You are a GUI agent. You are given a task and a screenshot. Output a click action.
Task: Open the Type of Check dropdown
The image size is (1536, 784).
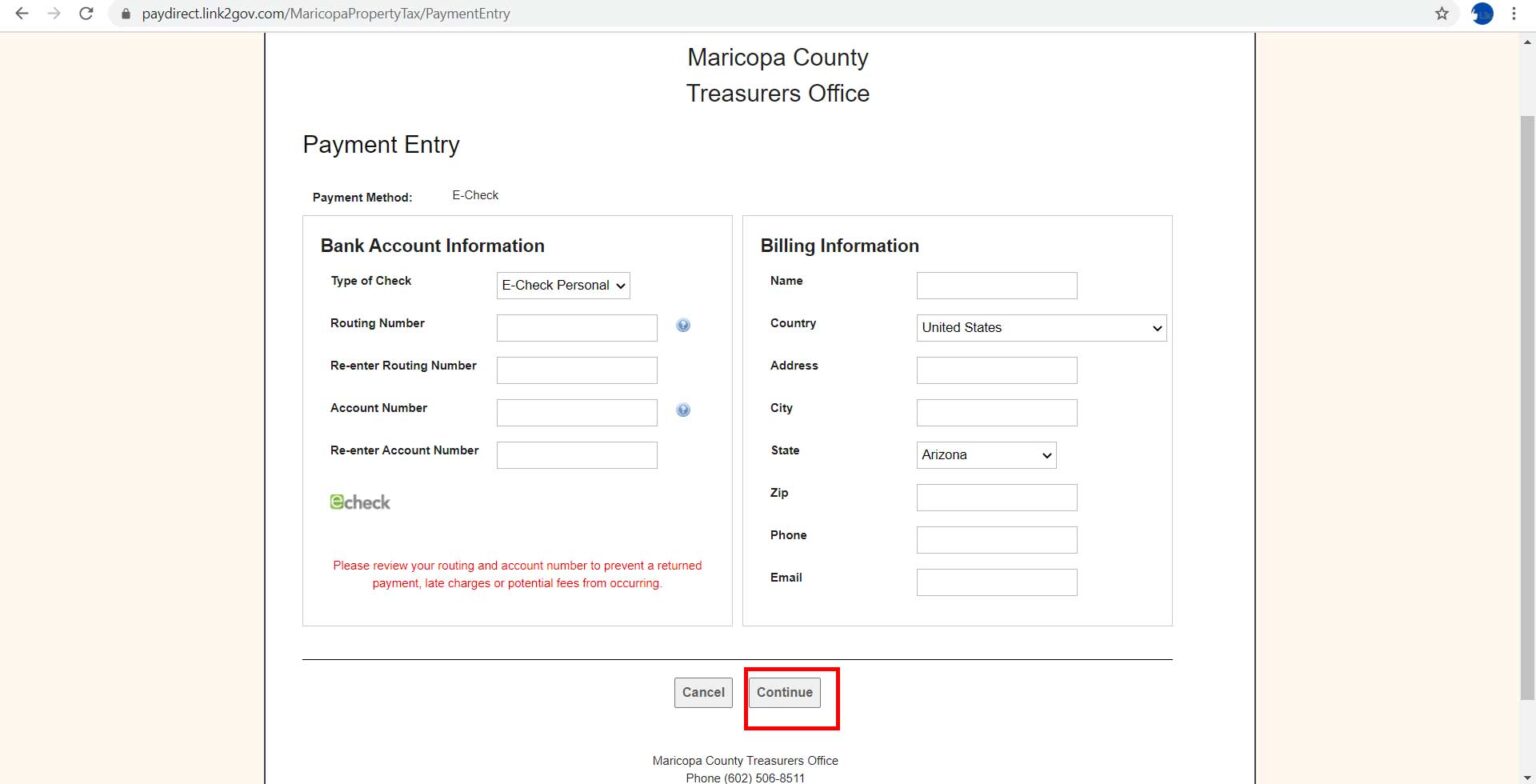tap(562, 285)
